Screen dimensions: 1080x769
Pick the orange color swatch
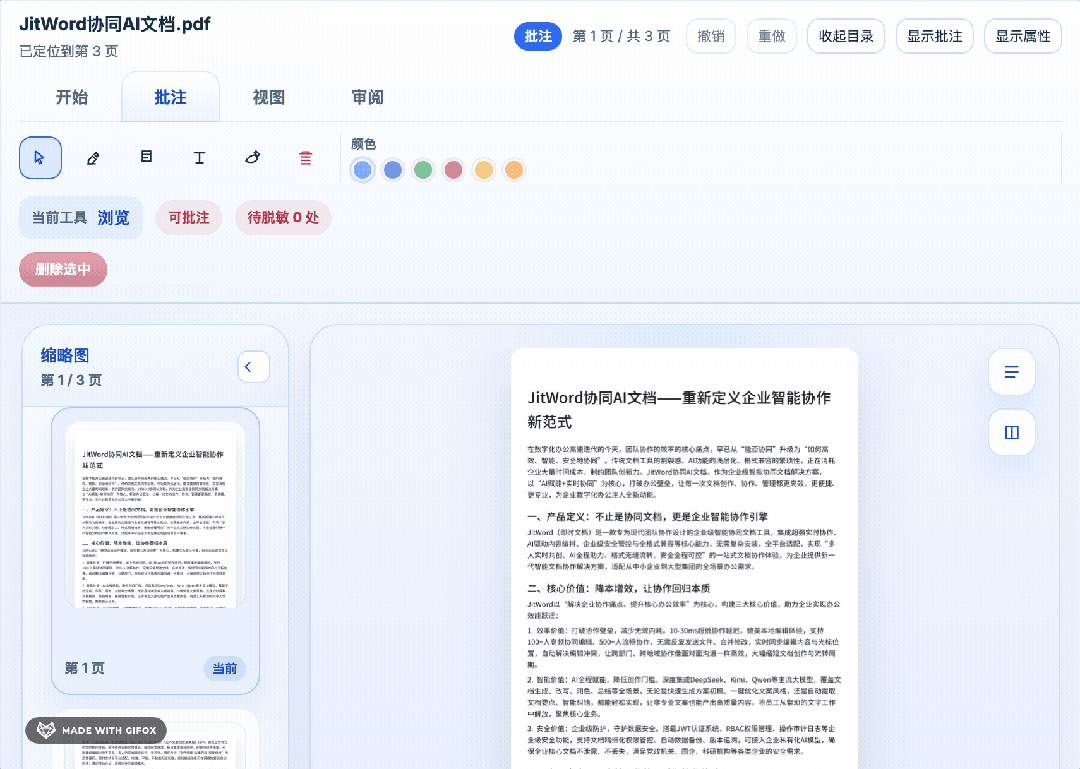[514, 170]
